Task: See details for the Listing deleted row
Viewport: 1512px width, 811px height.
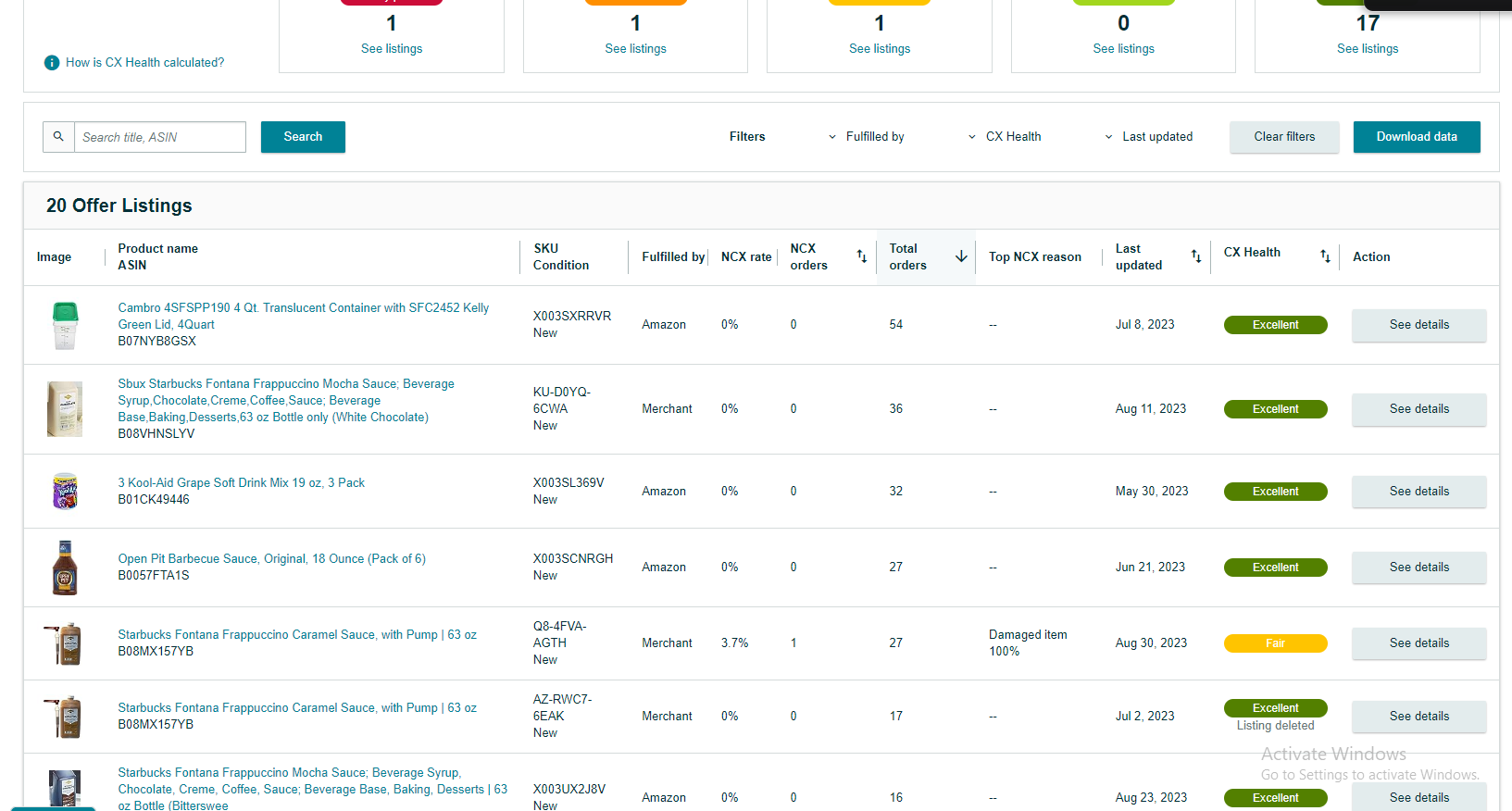Action: pyautogui.click(x=1419, y=717)
